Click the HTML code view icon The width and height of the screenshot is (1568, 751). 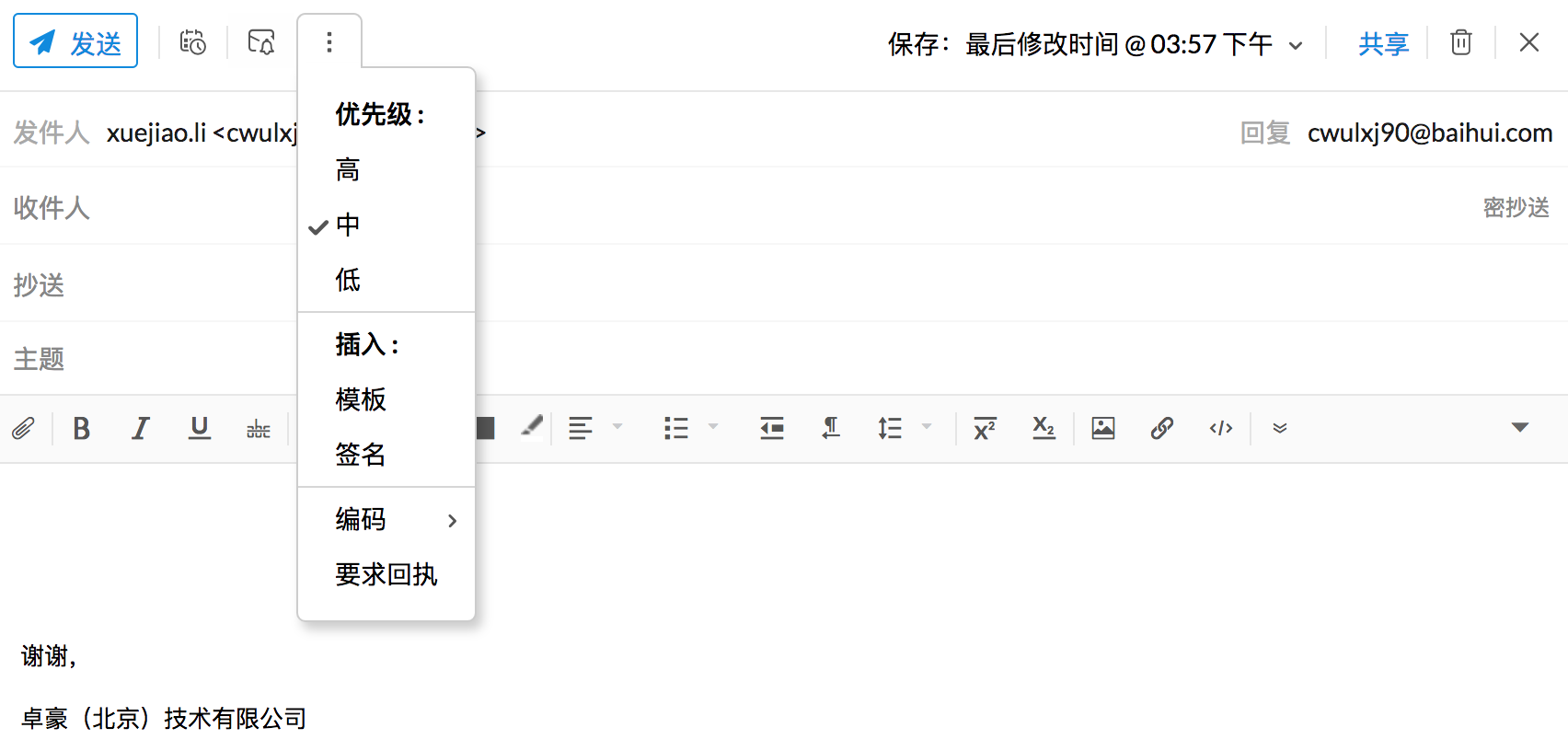coord(1220,428)
